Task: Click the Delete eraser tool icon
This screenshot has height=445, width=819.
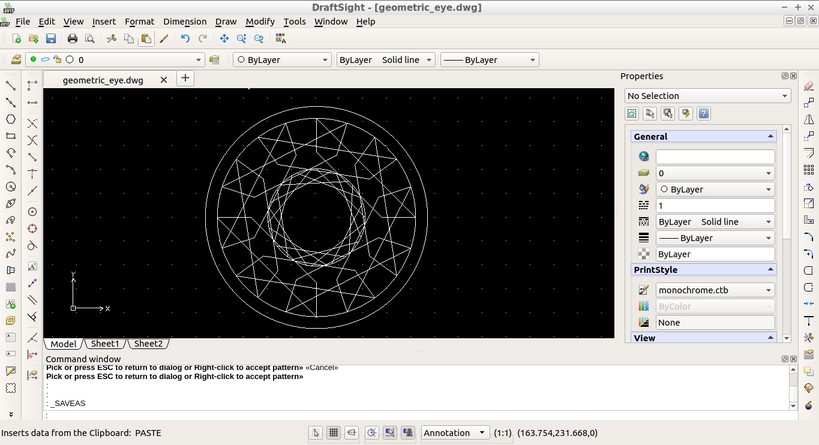Action: coord(809,86)
